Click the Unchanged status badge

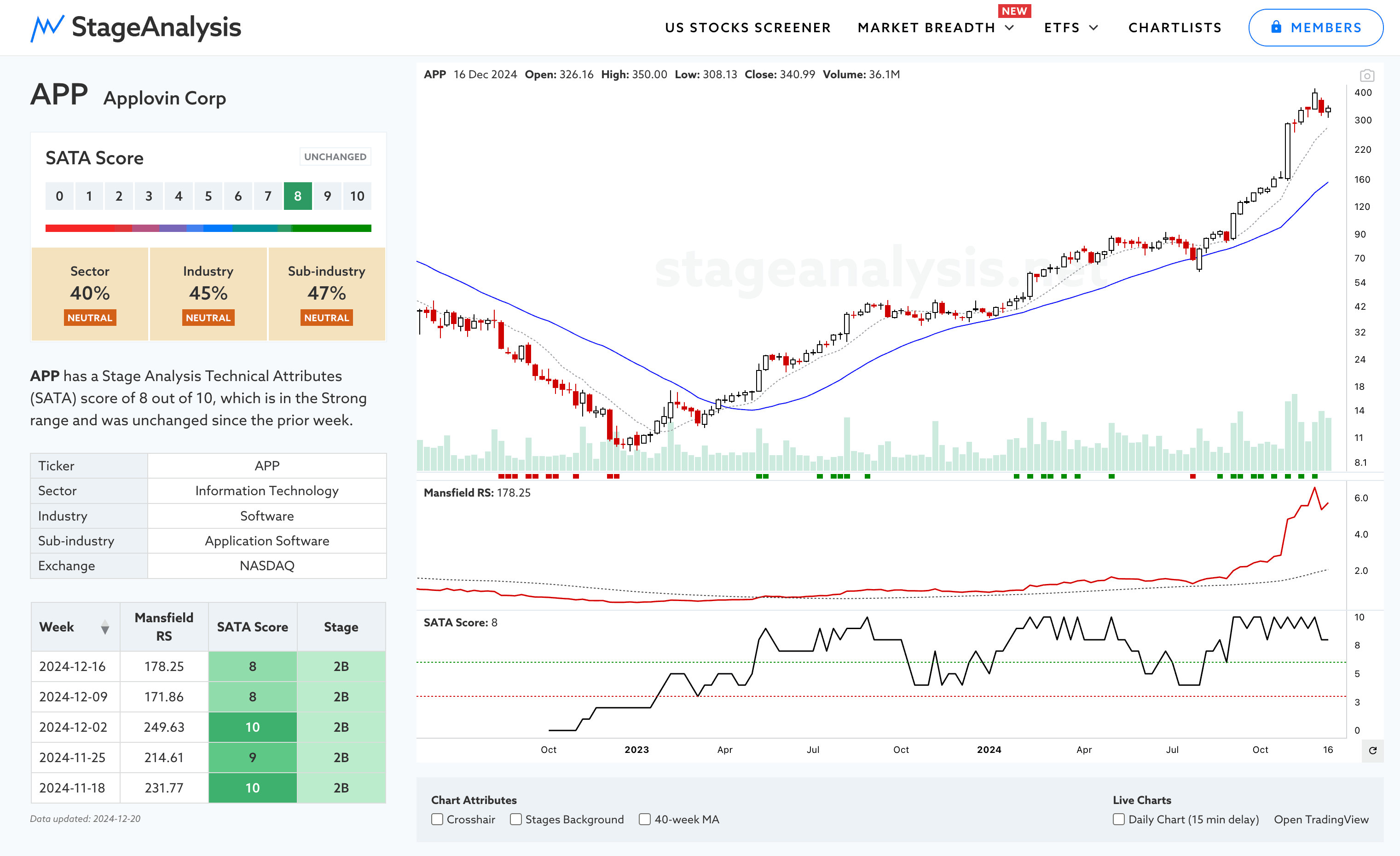335,157
